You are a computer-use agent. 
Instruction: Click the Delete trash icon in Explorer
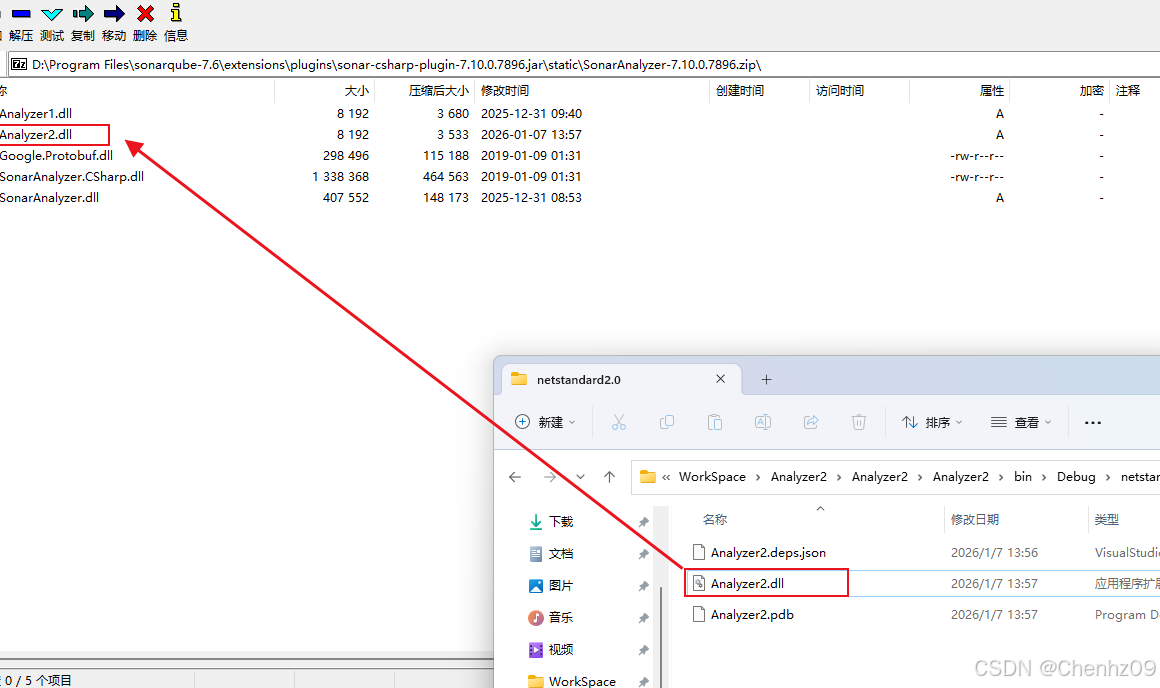coord(859,422)
